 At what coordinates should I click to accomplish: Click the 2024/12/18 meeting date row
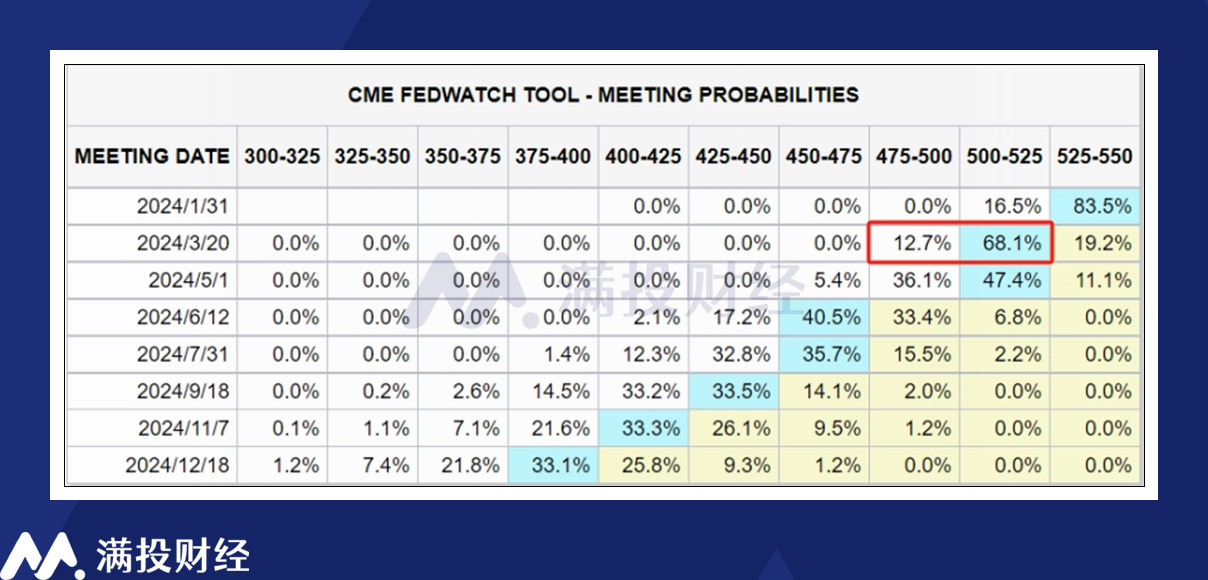604,465
